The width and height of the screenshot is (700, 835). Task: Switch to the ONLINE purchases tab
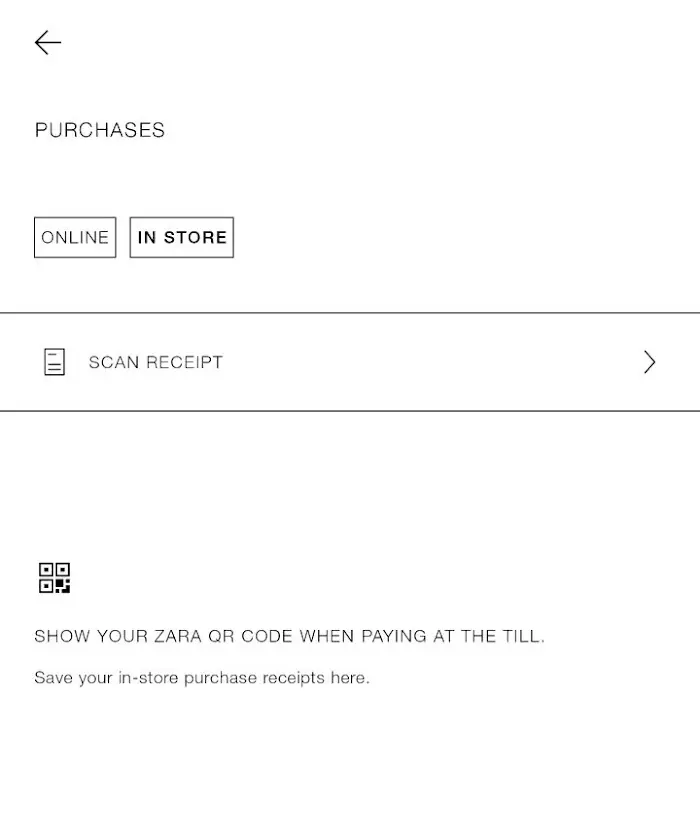[75, 238]
